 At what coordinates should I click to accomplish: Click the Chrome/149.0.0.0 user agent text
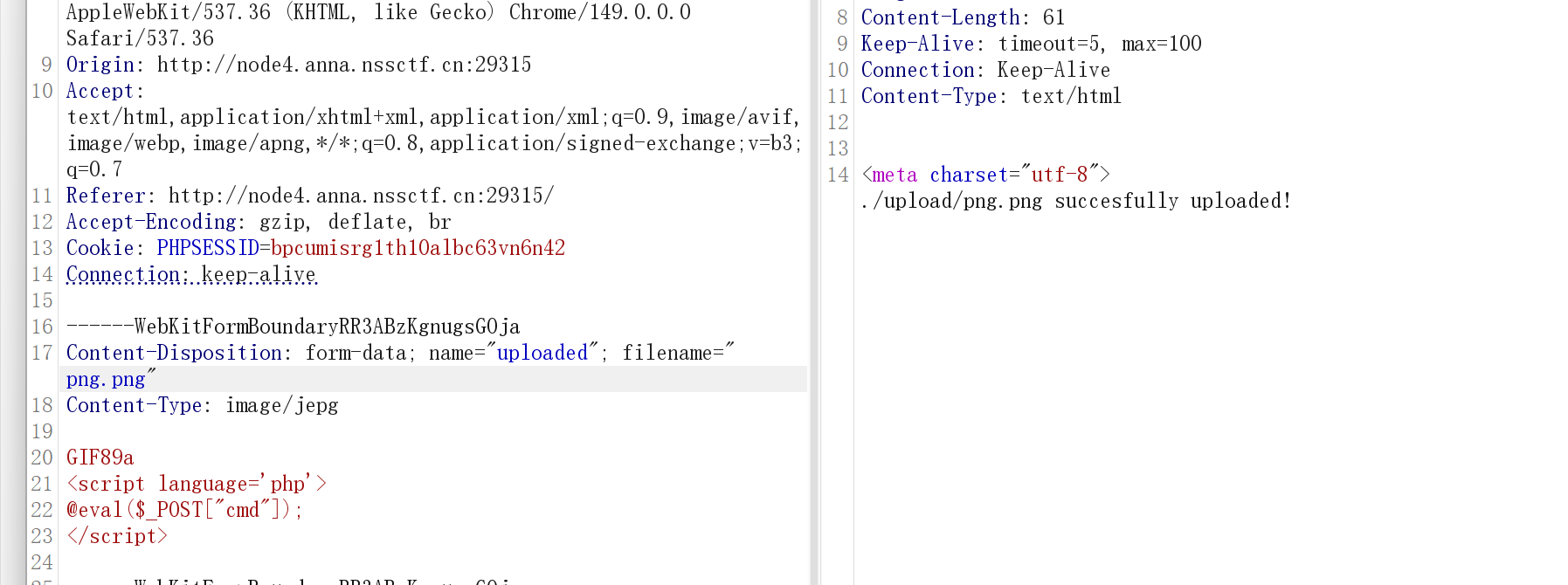600,12
